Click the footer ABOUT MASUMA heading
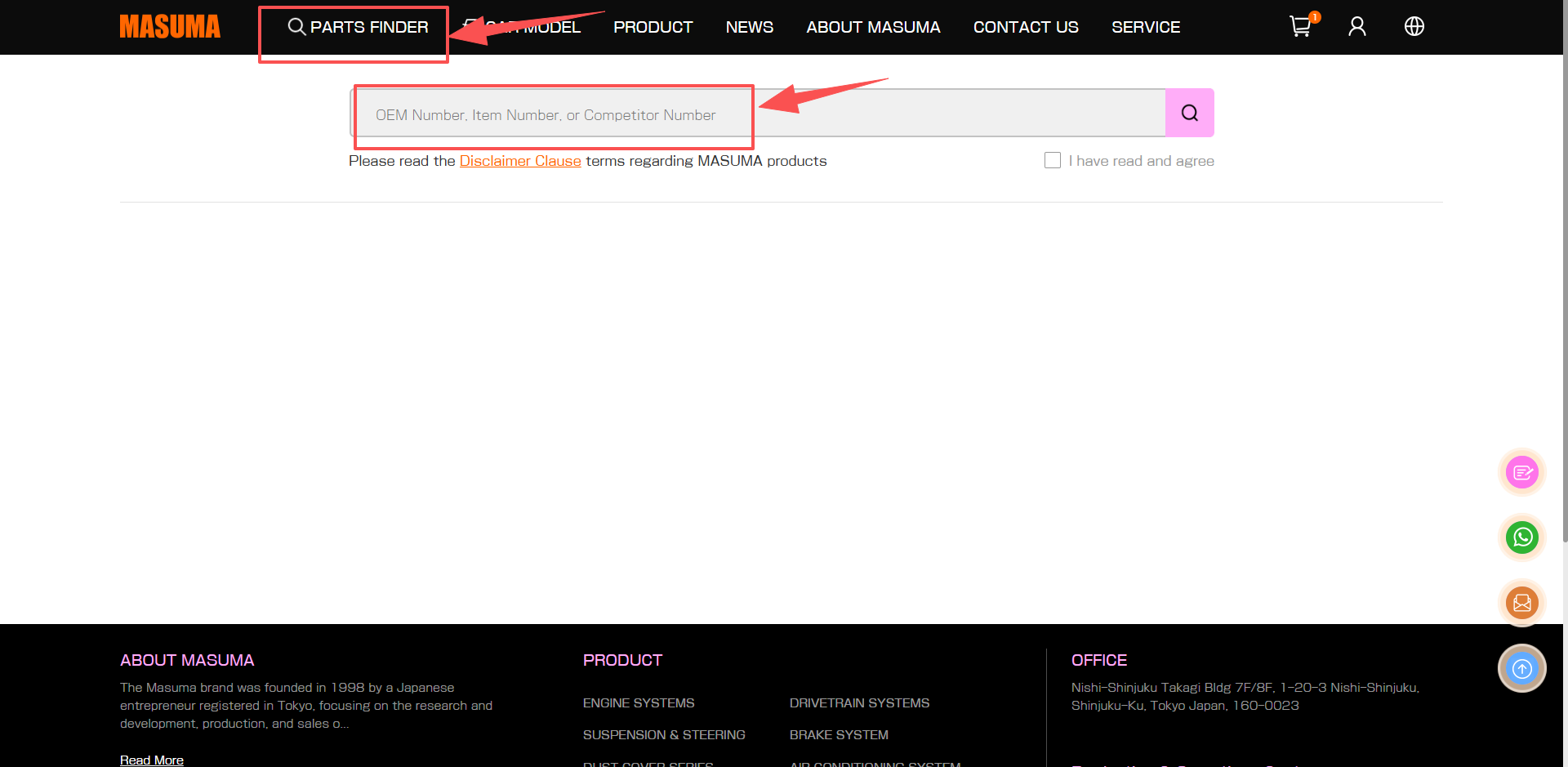1568x767 pixels. click(187, 660)
